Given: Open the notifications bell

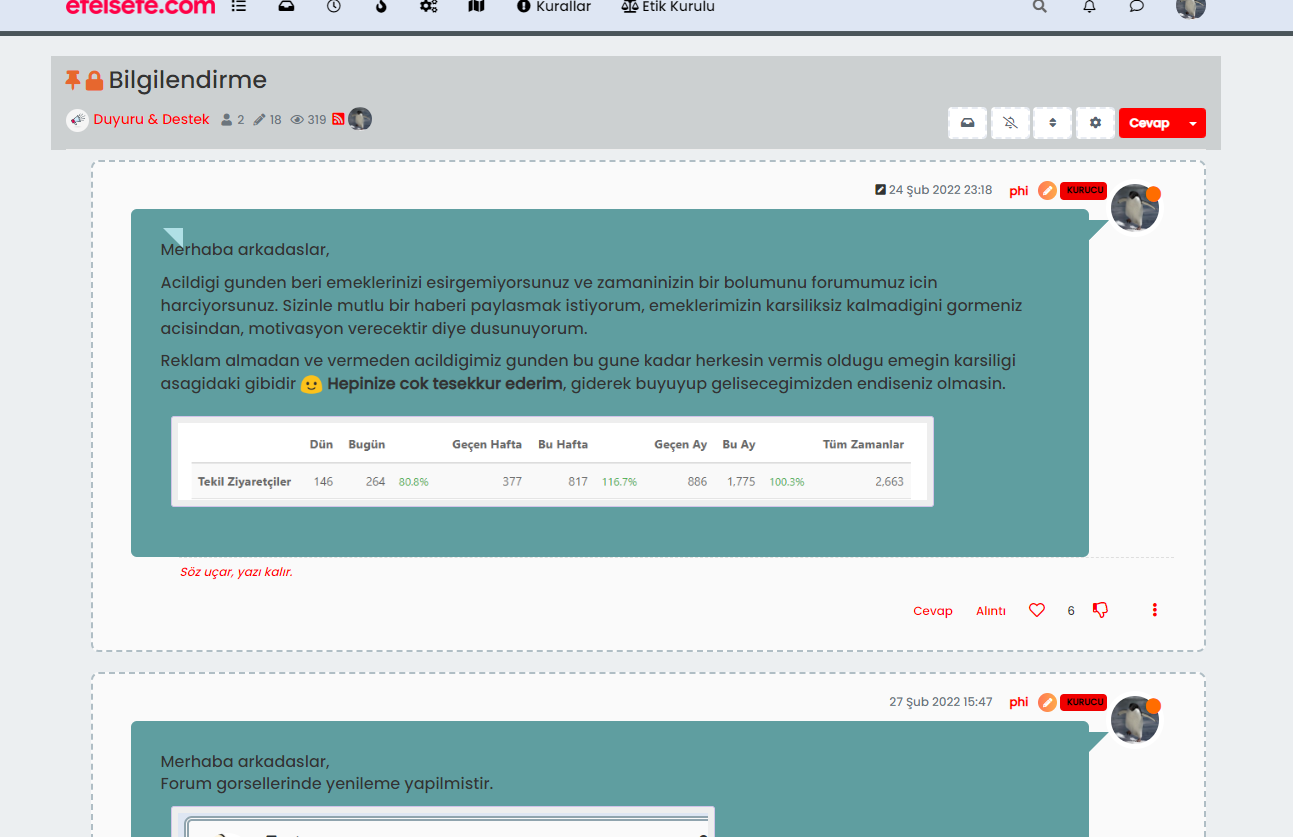Looking at the screenshot, I should 1089,7.
